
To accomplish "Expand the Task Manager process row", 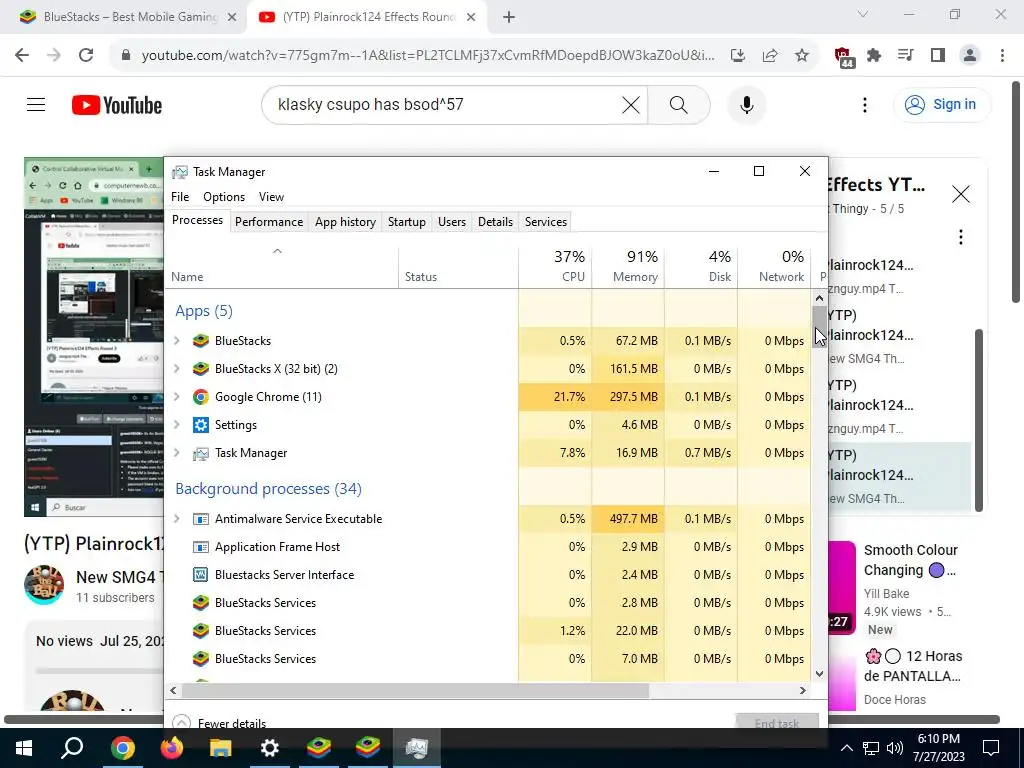I will (176, 453).
